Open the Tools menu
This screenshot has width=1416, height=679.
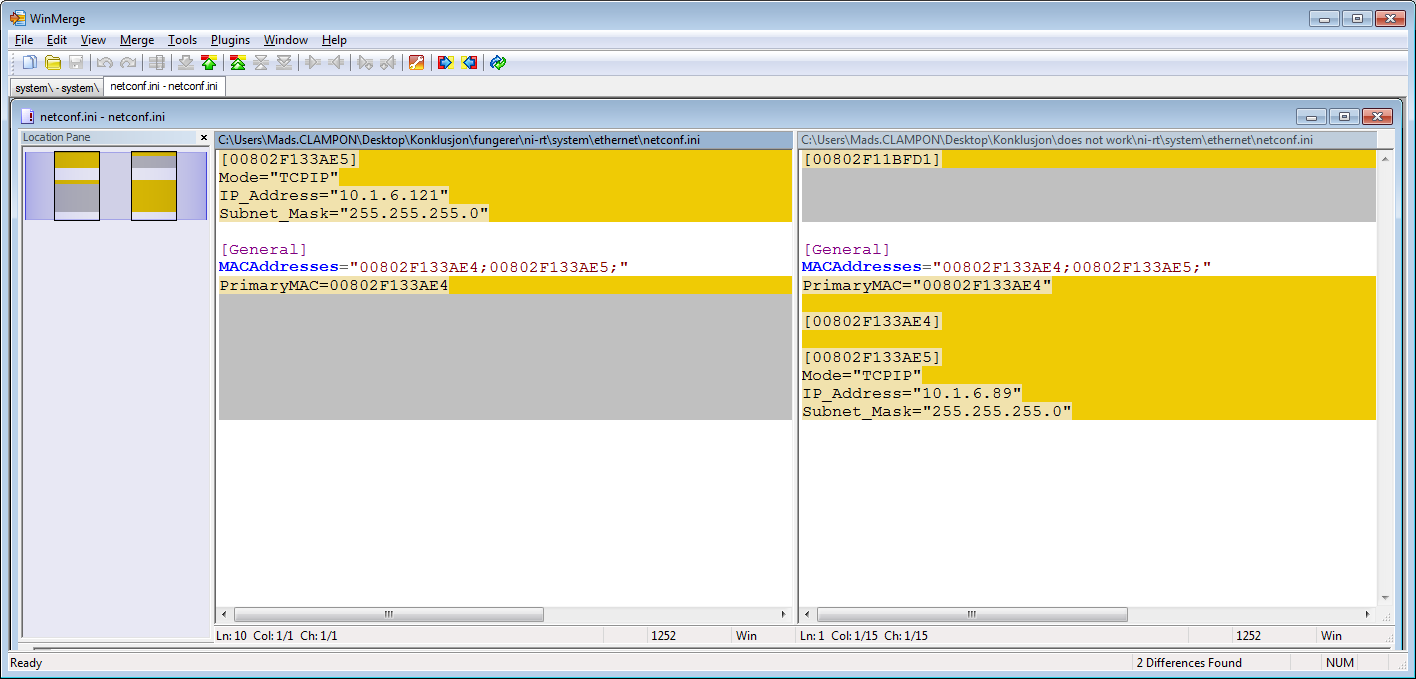click(x=182, y=40)
